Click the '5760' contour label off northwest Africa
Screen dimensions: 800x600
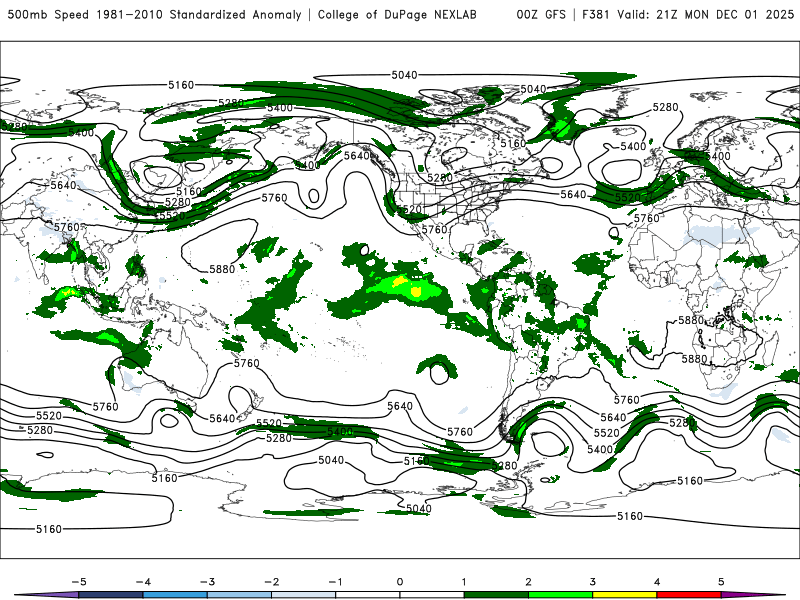tap(646, 218)
